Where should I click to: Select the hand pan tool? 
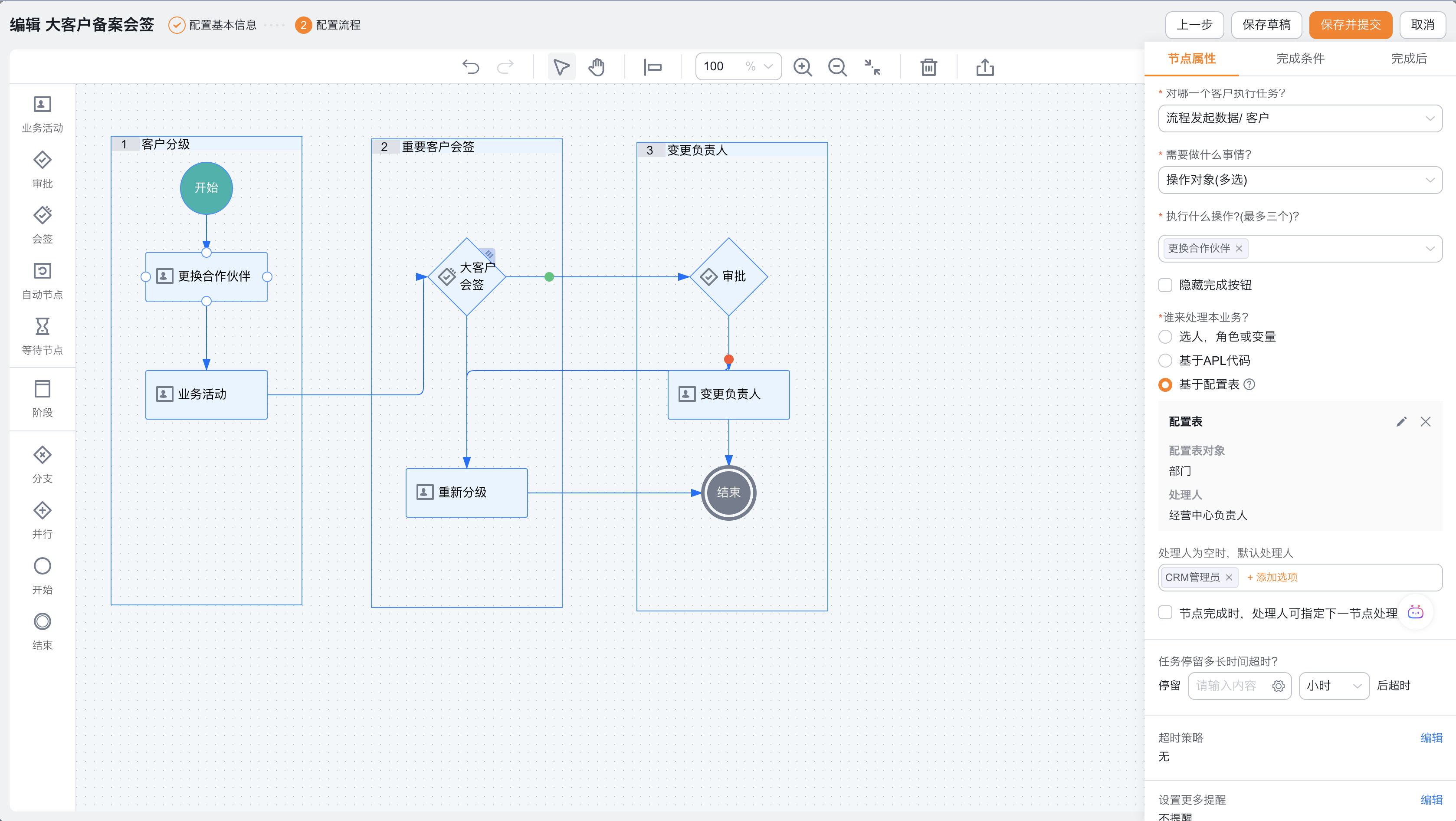596,67
